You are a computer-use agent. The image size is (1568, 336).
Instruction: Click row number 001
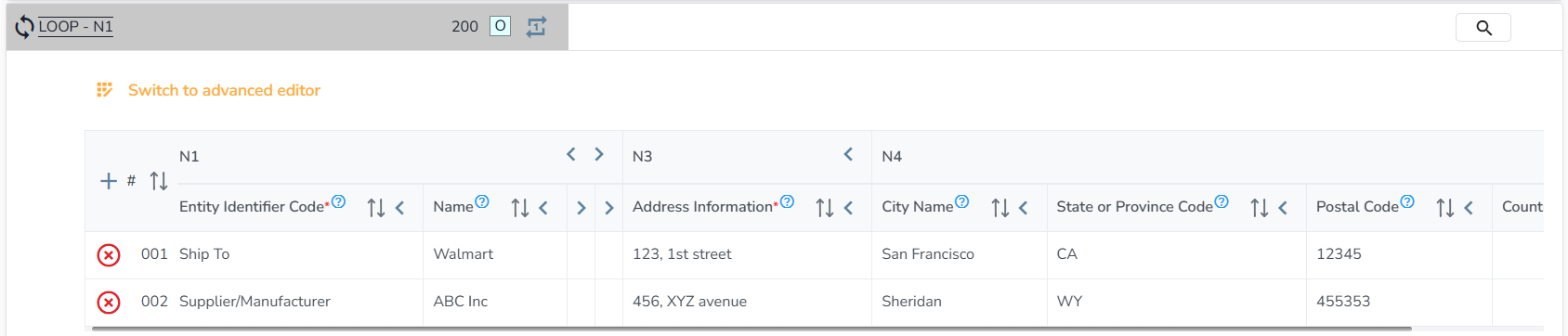(154, 253)
